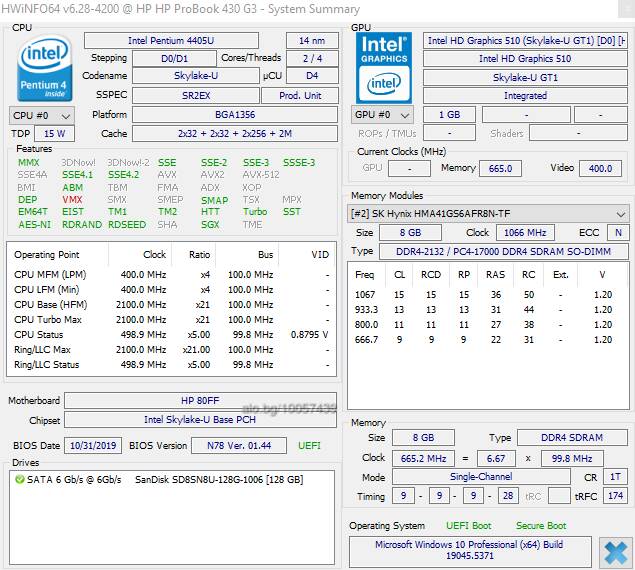Open the CPU #0 selector dropdown

coord(42,116)
